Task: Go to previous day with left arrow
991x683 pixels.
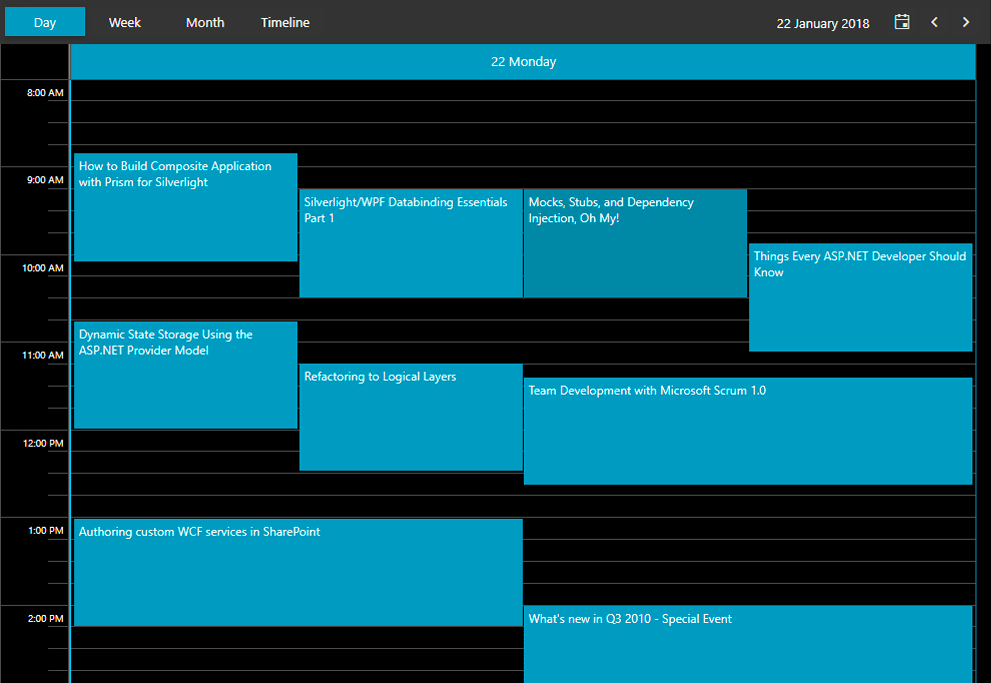Action: 934,22
